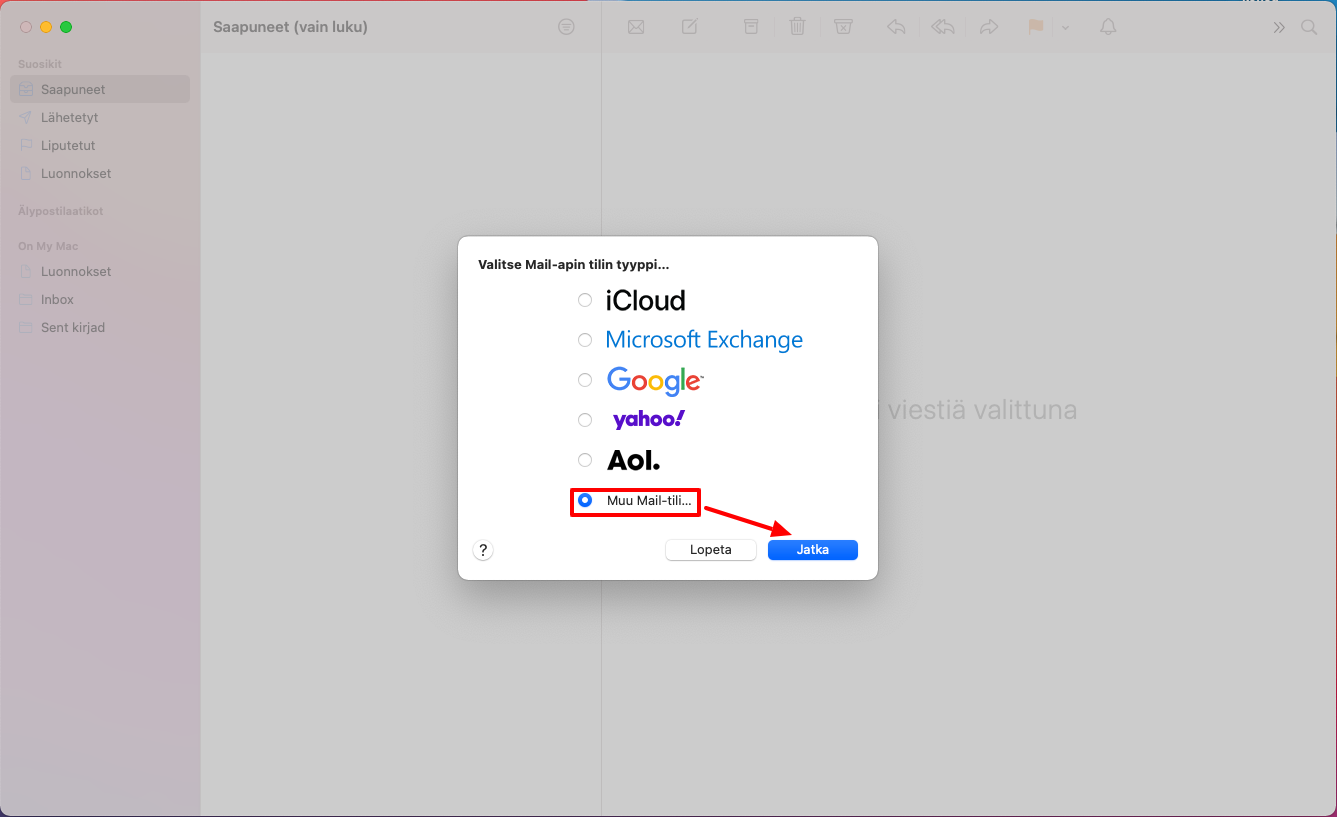The height and width of the screenshot is (817, 1337).
Task: Click the trash delete icon in toolbar
Action: [797, 27]
